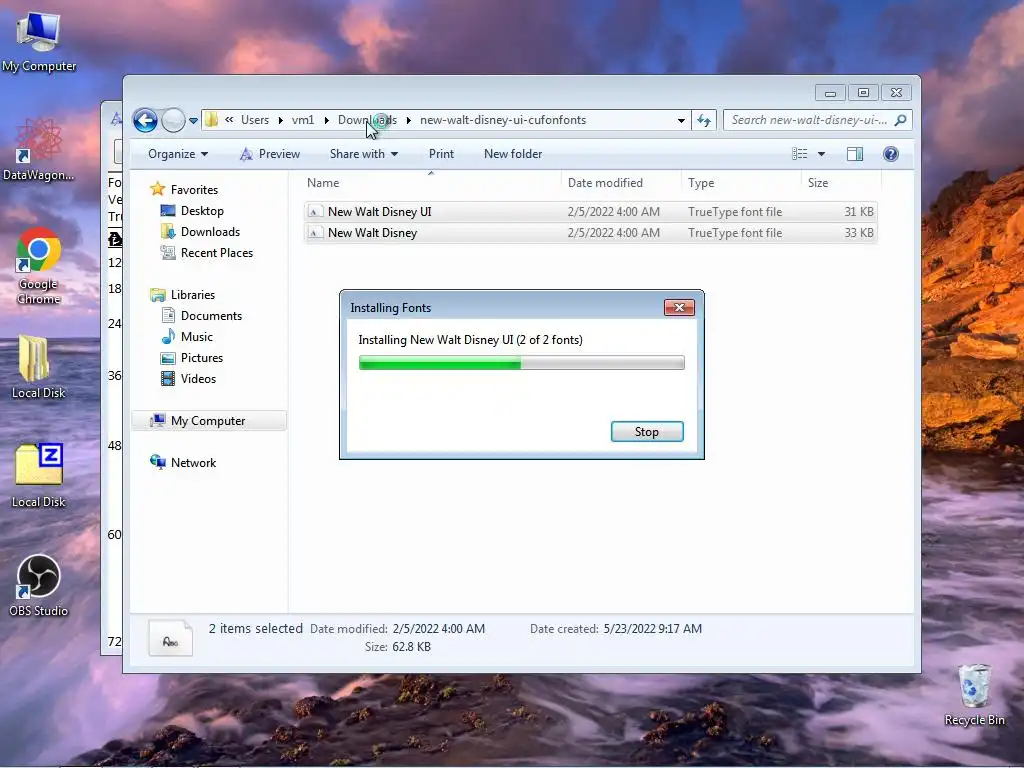Open the Organize menu

point(178,154)
